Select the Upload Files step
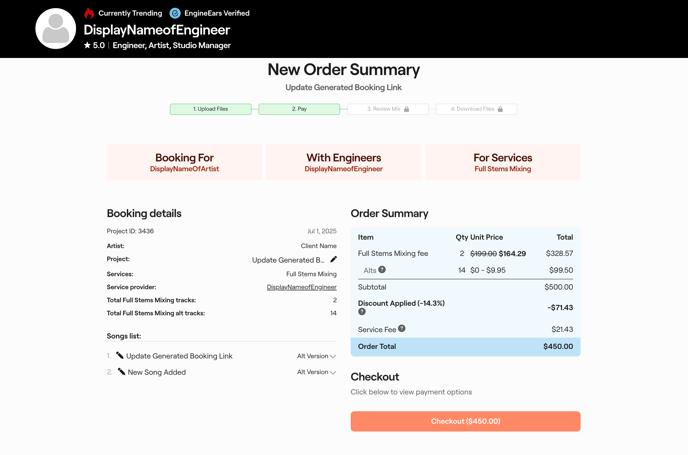 click(210, 109)
